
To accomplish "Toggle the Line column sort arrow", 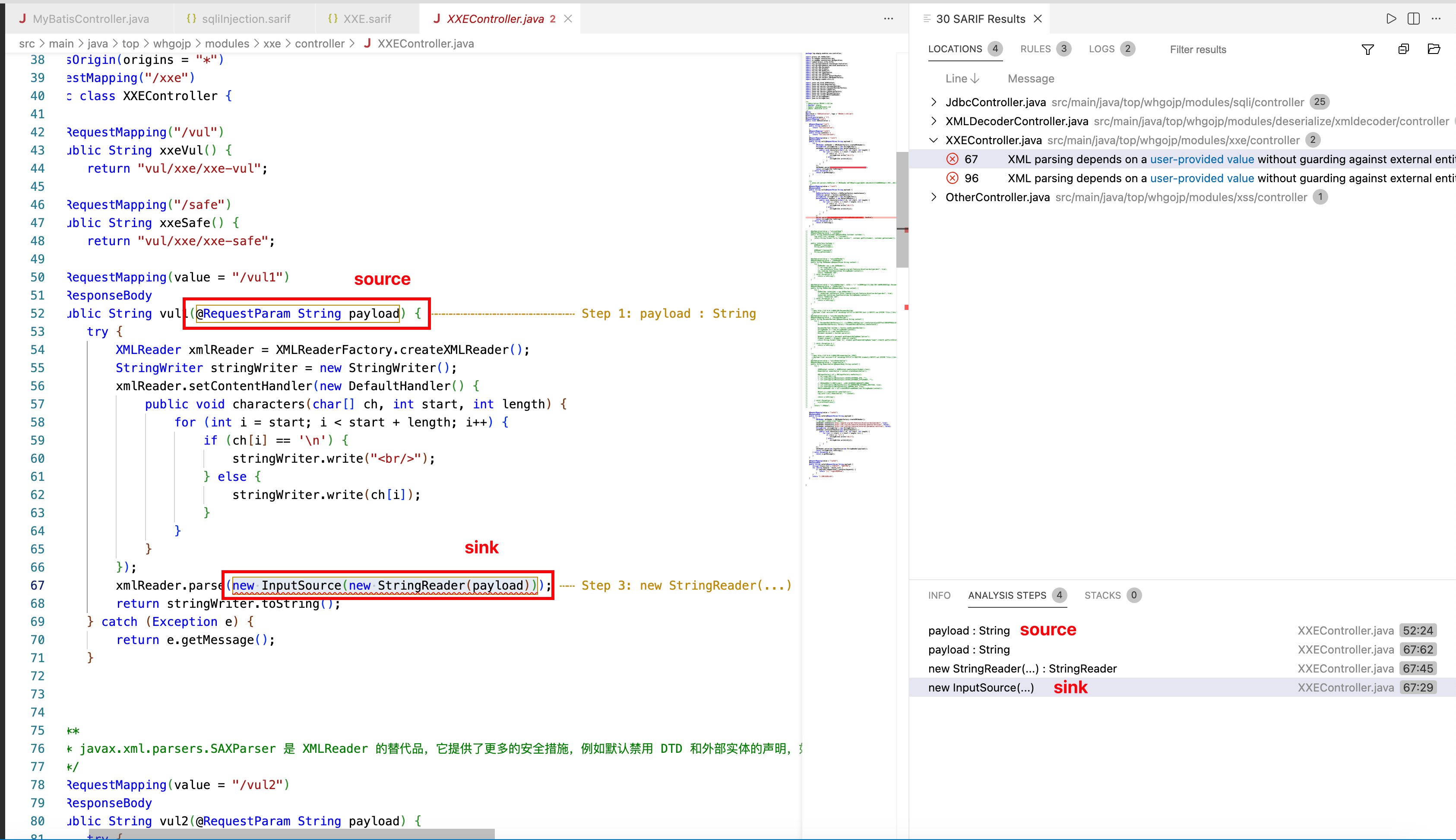I will point(975,79).
